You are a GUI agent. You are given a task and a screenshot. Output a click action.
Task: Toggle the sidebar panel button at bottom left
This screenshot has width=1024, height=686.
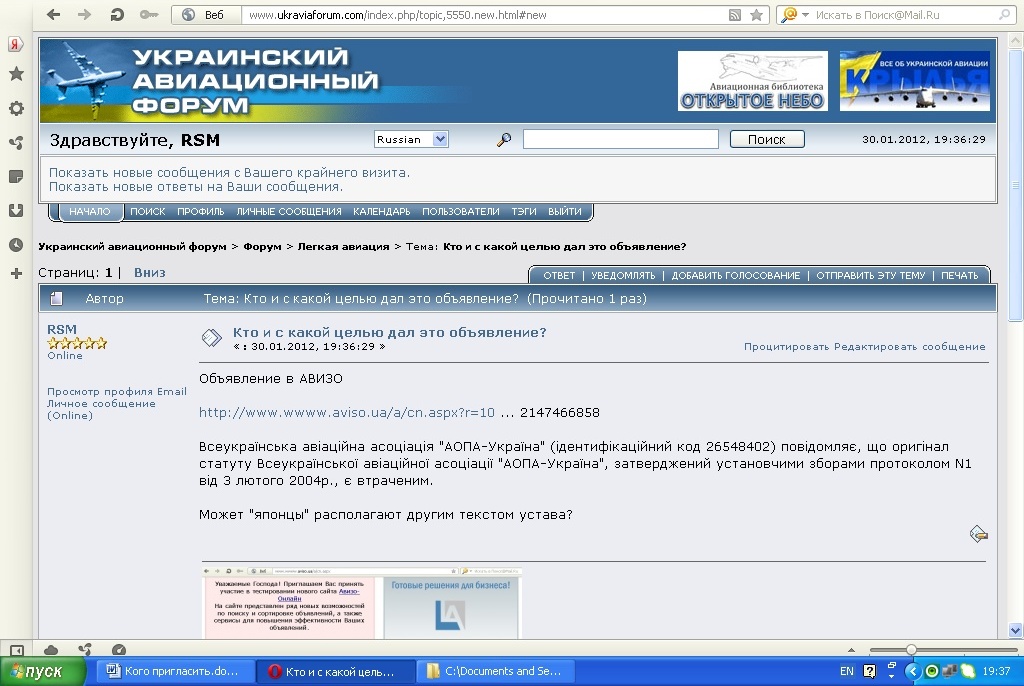(x=17, y=650)
